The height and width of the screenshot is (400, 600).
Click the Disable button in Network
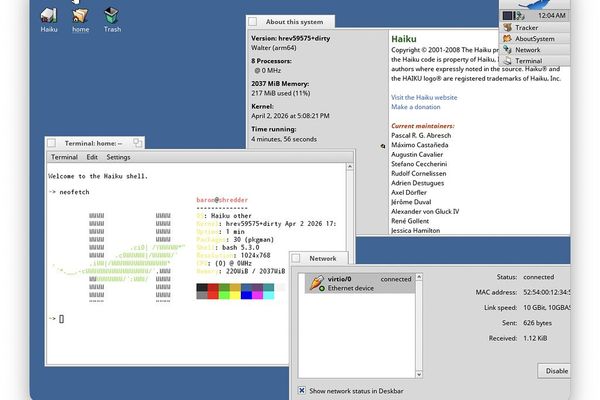554,371
